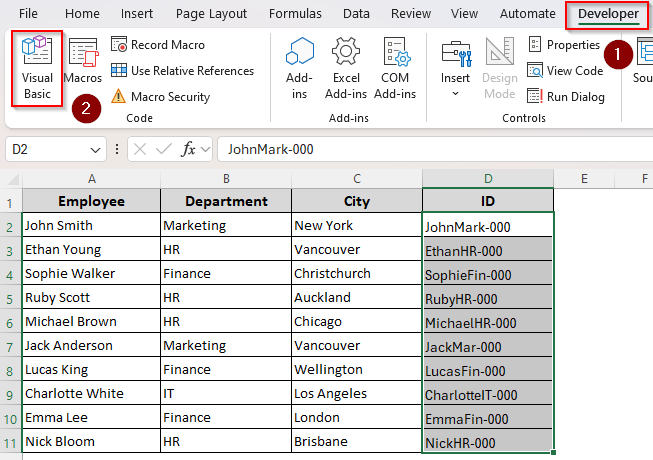Select row 5 header

click(x=10, y=299)
